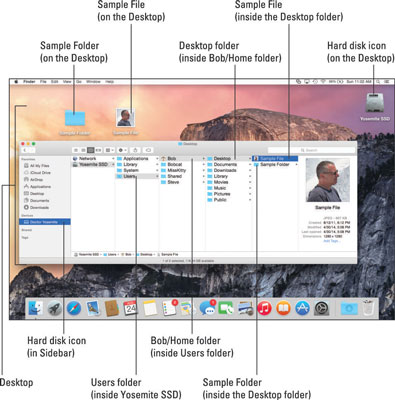Open the Action gear dropdown in toolbar
This screenshot has height=400, width=395.
tap(122, 150)
